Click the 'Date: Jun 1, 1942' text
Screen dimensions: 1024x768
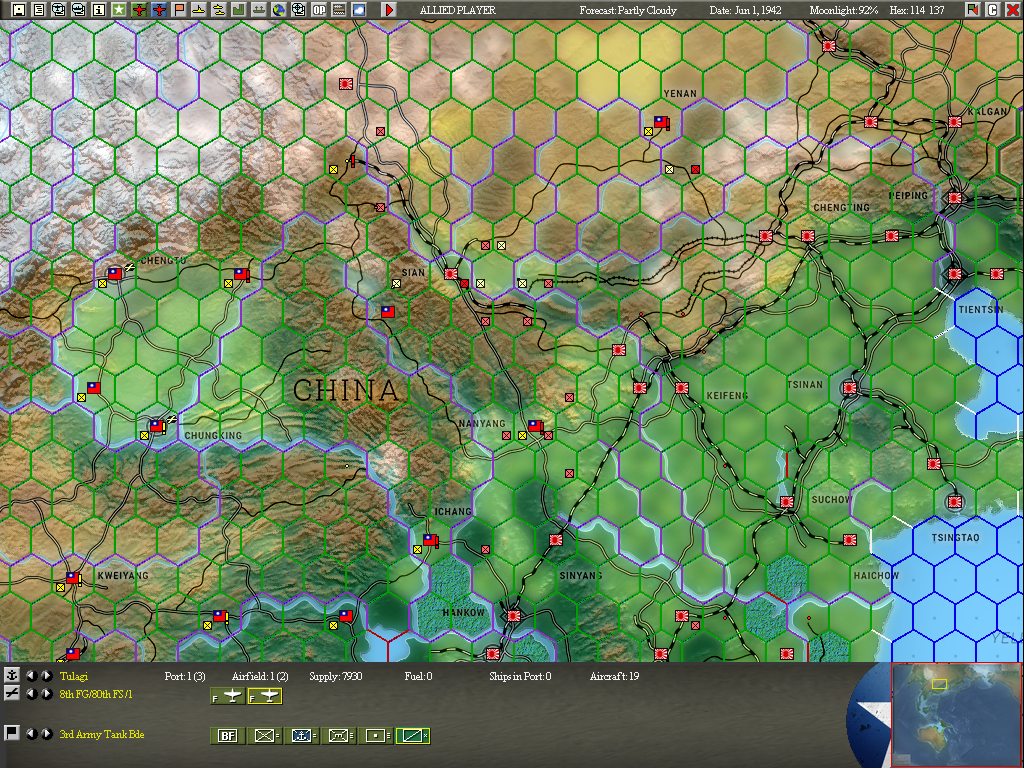pos(745,10)
